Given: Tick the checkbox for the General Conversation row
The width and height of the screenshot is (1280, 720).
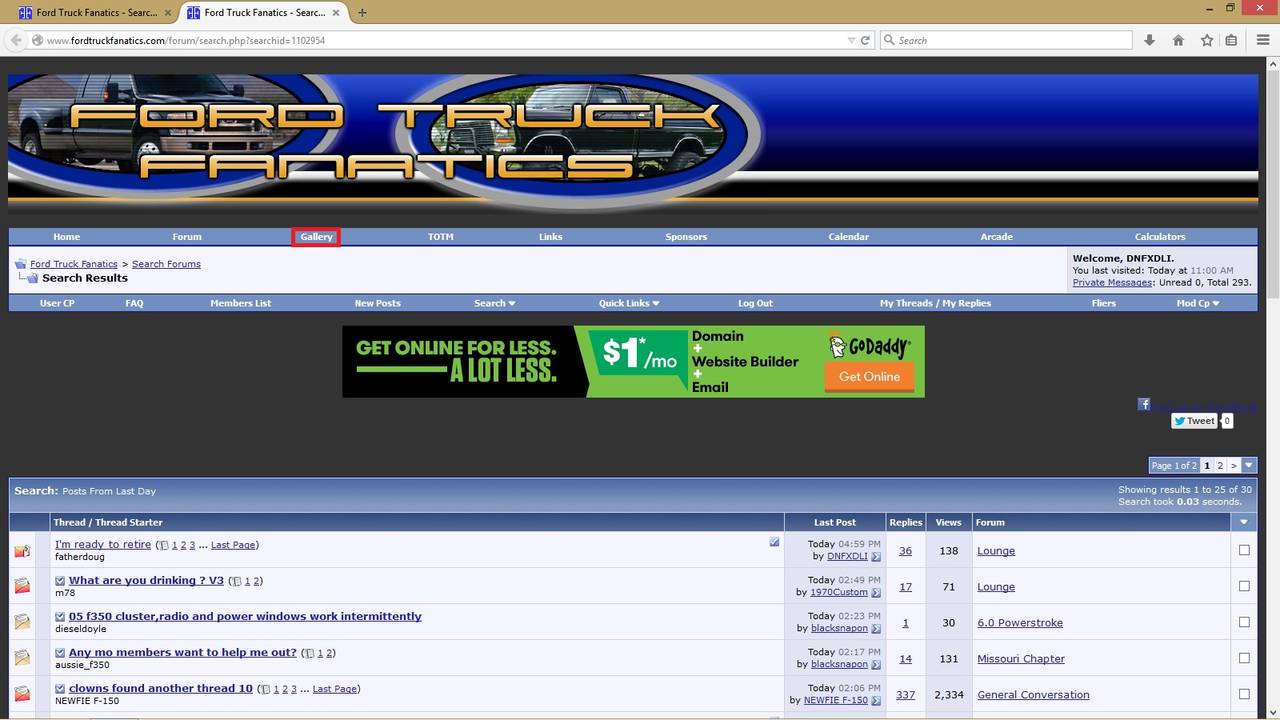Looking at the screenshot, I should point(1244,694).
